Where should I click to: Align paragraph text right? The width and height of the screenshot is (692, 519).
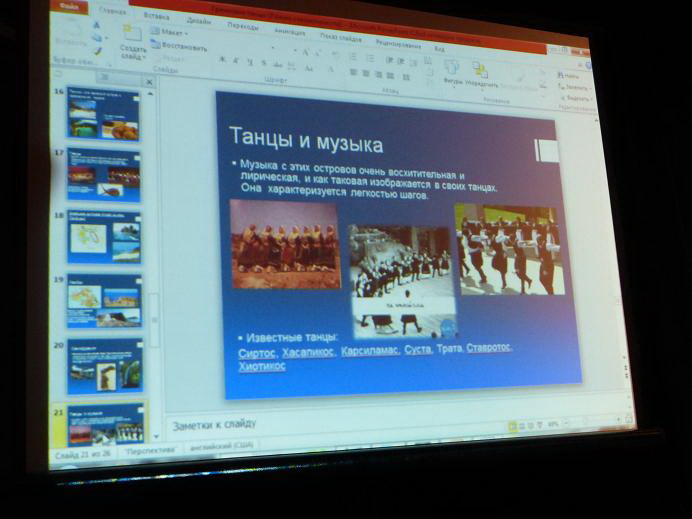click(378, 75)
